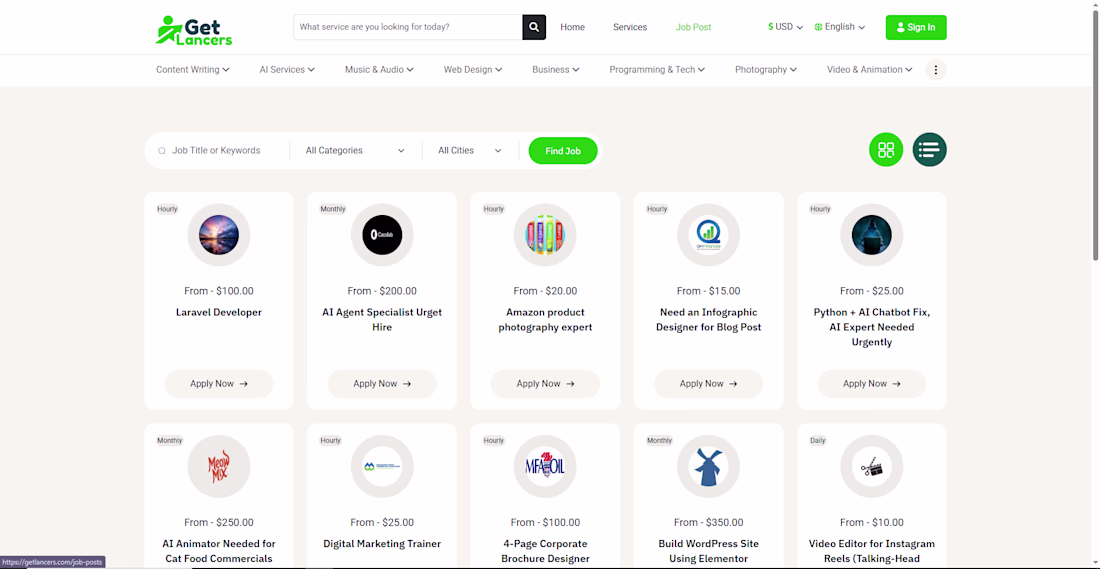
Task: Expand Programming & Tech category menu
Action: tap(657, 69)
